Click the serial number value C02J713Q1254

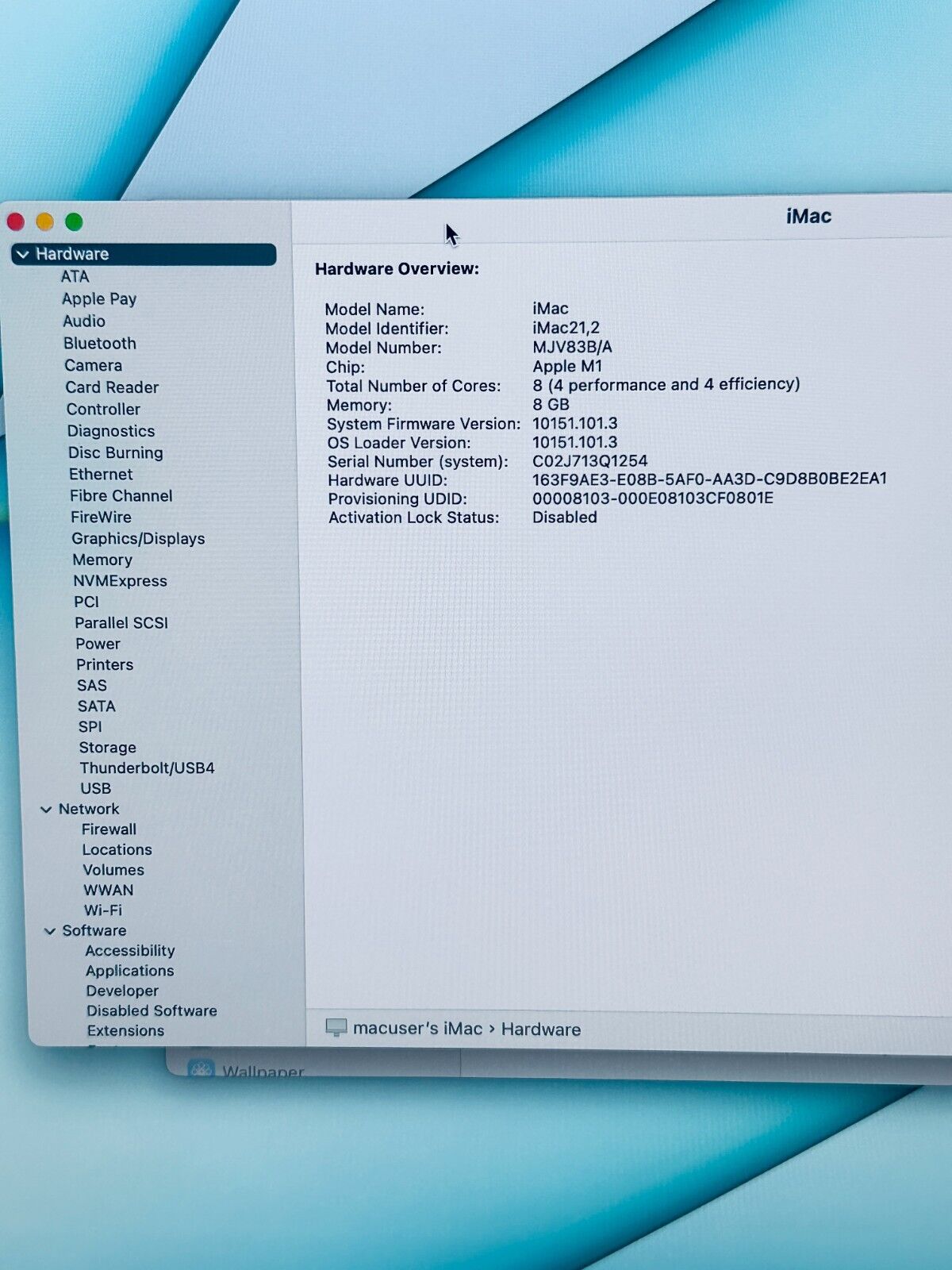point(589,461)
